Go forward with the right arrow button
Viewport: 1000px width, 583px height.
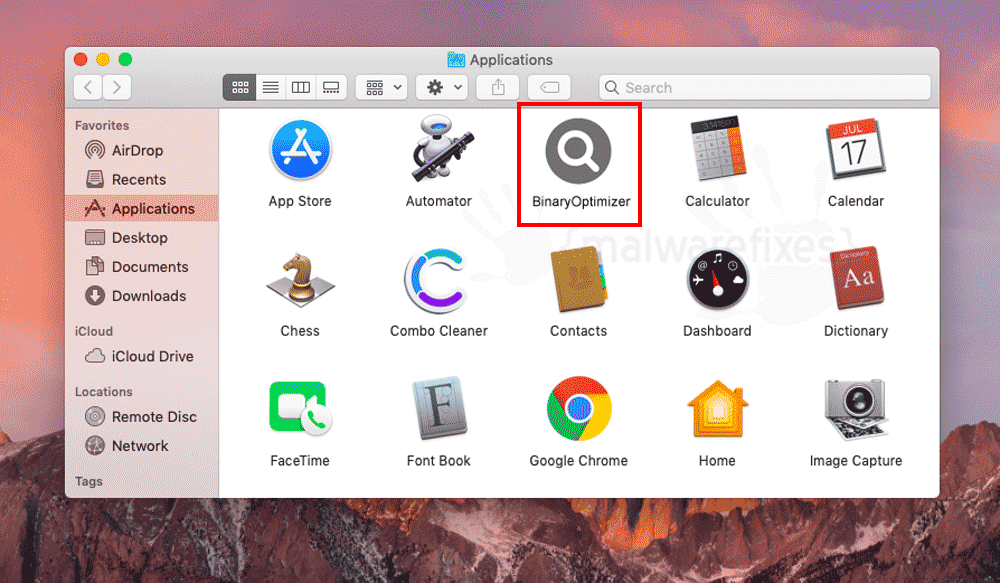[x=117, y=87]
